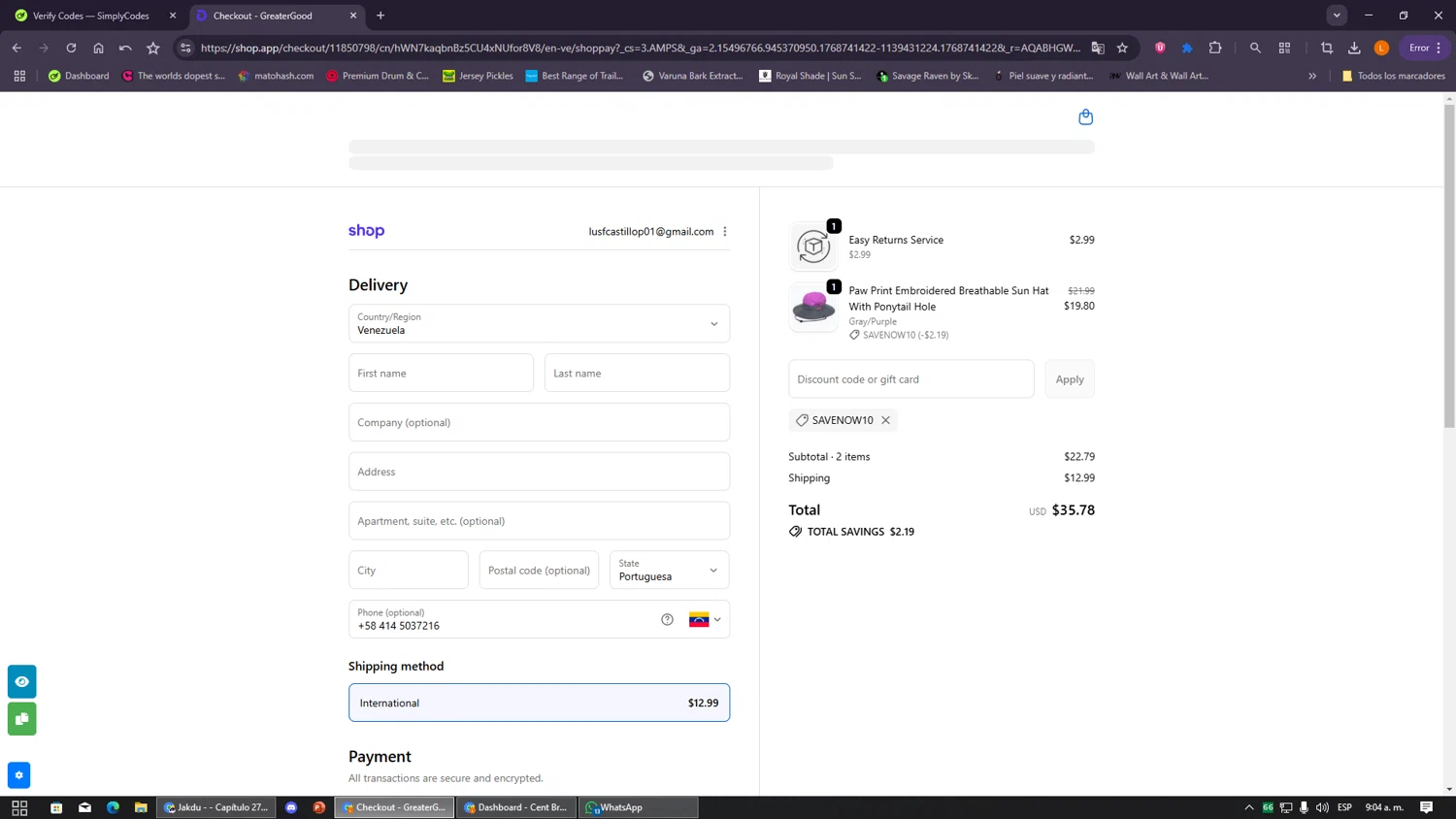Click the translate page icon in address bar
The width and height of the screenshot is (1456, 819).
[1098, 48]
